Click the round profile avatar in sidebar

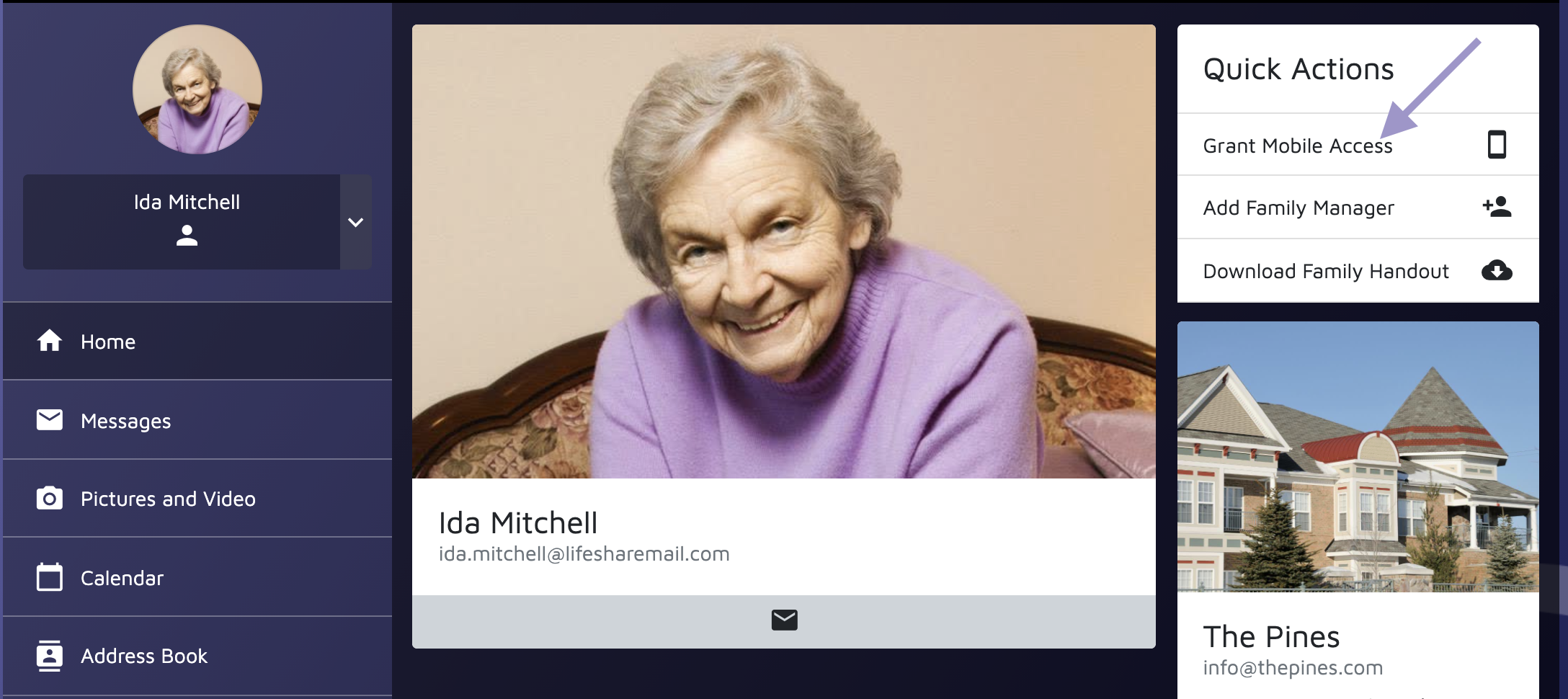197,89
